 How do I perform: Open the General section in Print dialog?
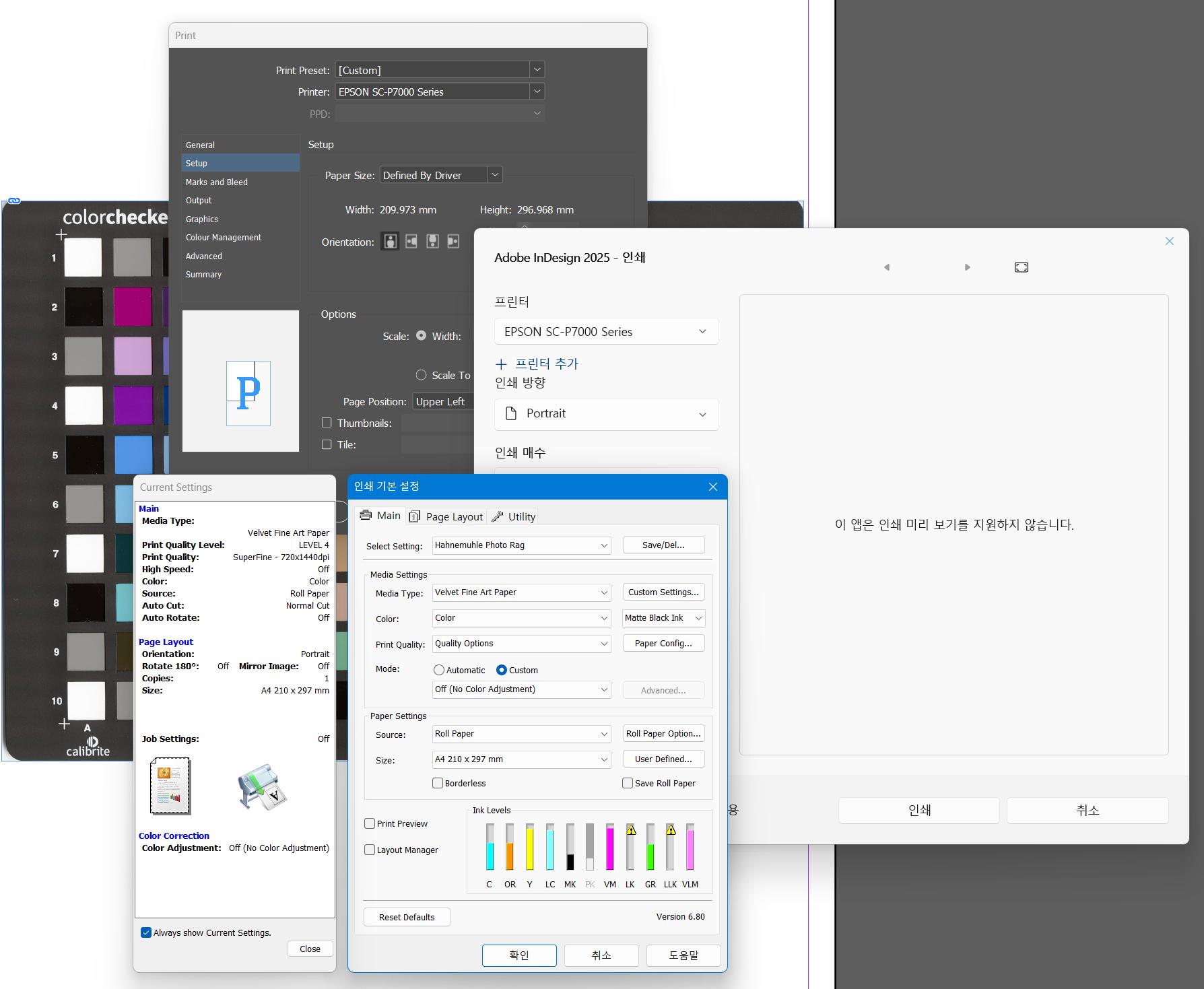(240, 145)
